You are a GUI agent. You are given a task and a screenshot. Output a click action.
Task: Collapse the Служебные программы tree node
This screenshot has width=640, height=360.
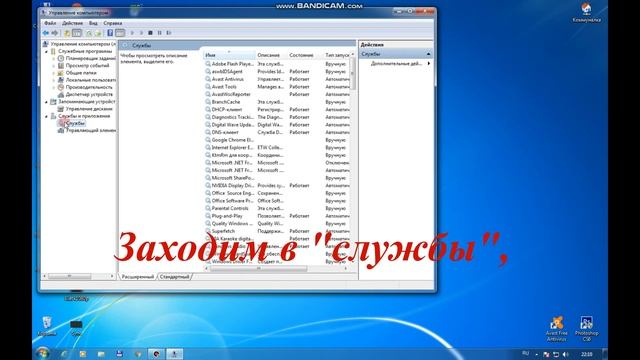46,51
